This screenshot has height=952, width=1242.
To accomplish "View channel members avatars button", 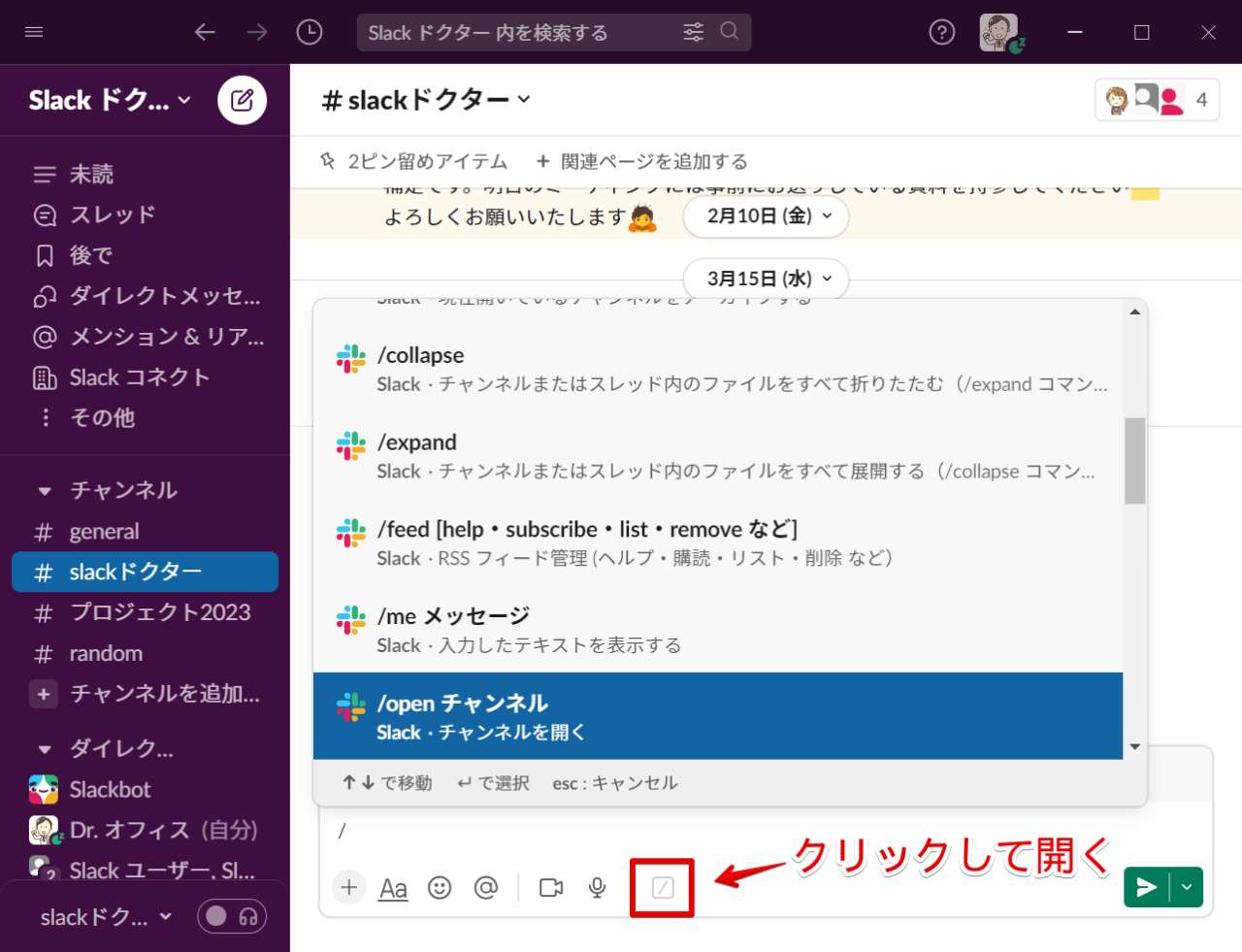I will (1157, 100).
